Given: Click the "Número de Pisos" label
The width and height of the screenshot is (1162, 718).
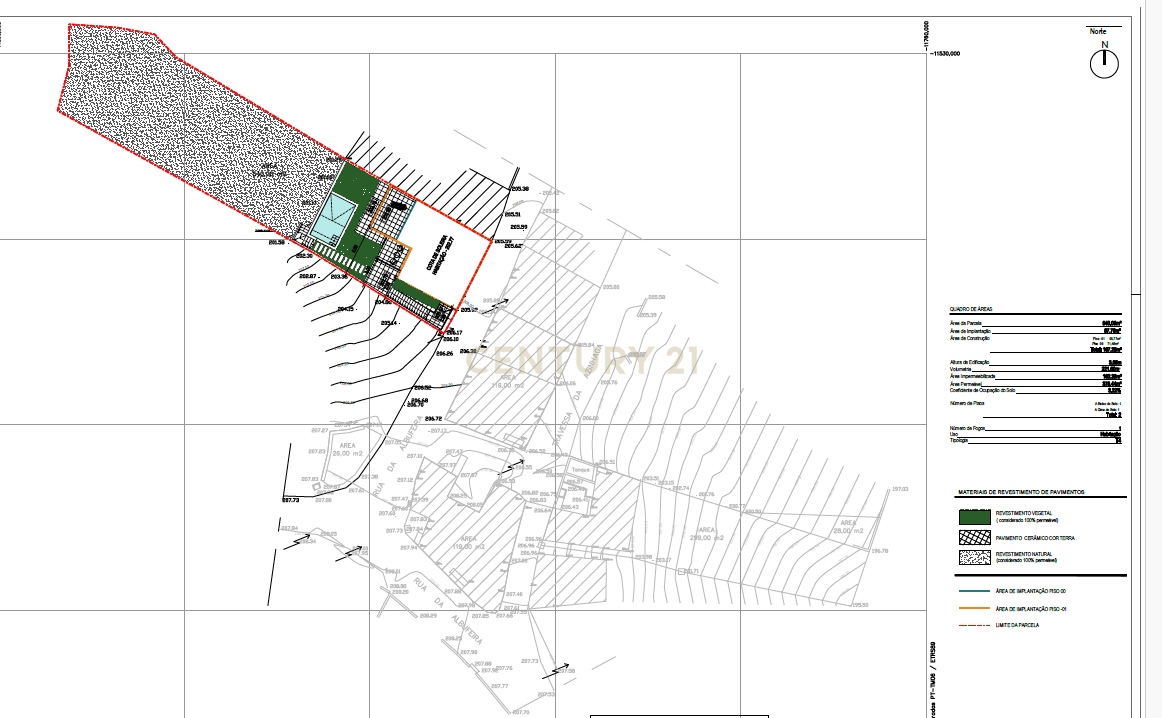Looking at the screenshot, I should pos(967,403).
